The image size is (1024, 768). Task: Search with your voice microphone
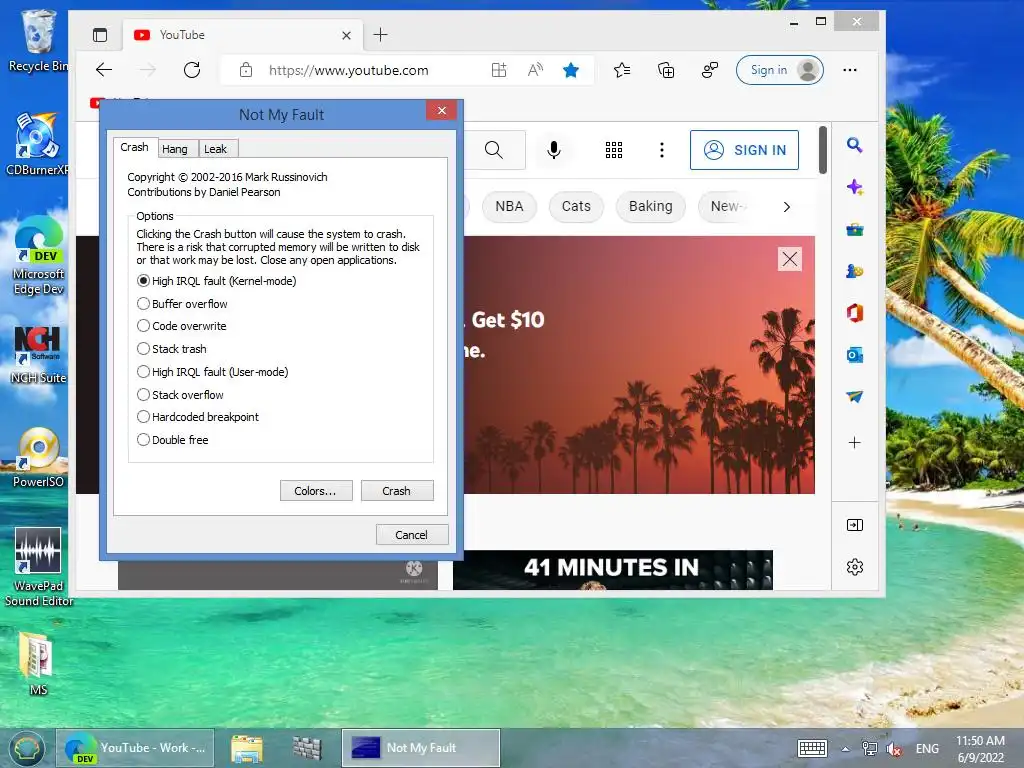[554, 150]
